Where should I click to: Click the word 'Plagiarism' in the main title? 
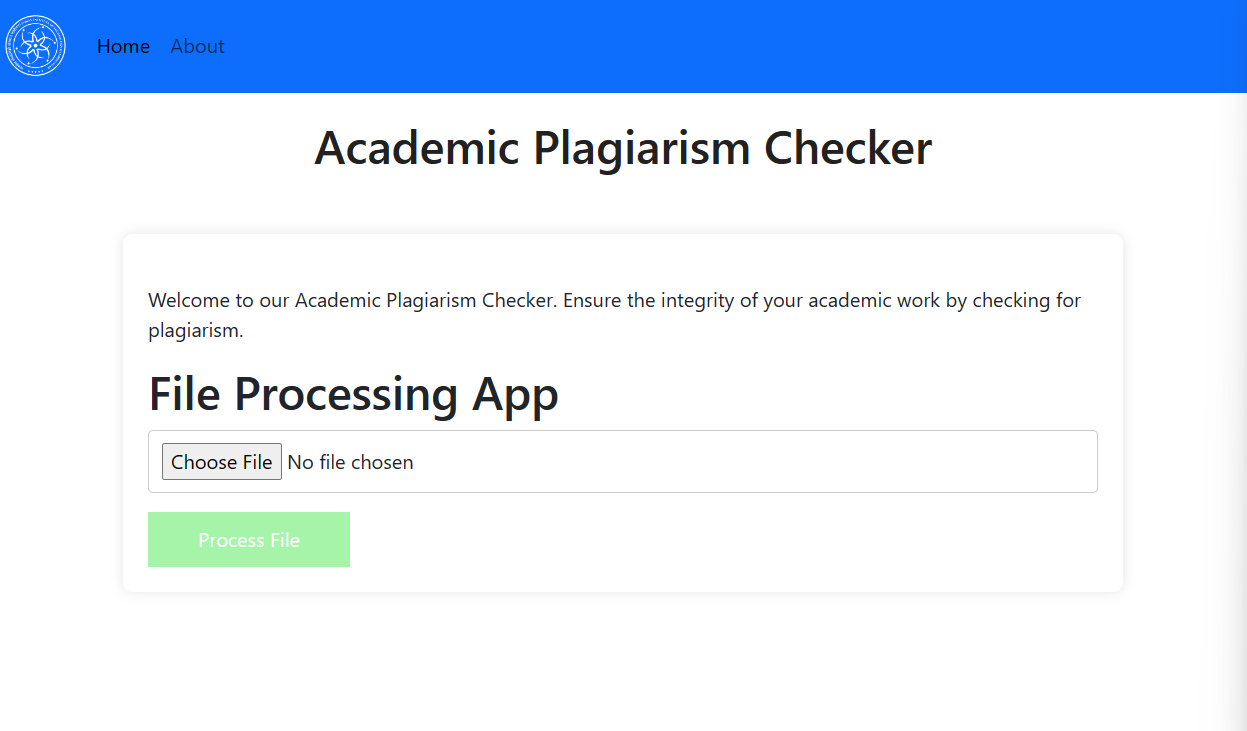[x=641, y=149]
